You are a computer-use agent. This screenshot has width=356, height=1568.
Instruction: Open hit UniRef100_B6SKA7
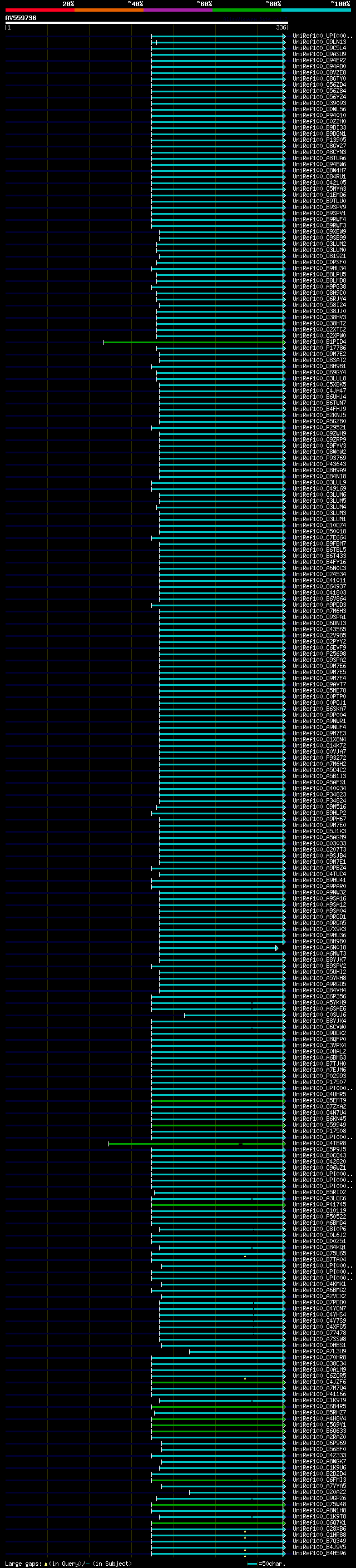point(319,709)
